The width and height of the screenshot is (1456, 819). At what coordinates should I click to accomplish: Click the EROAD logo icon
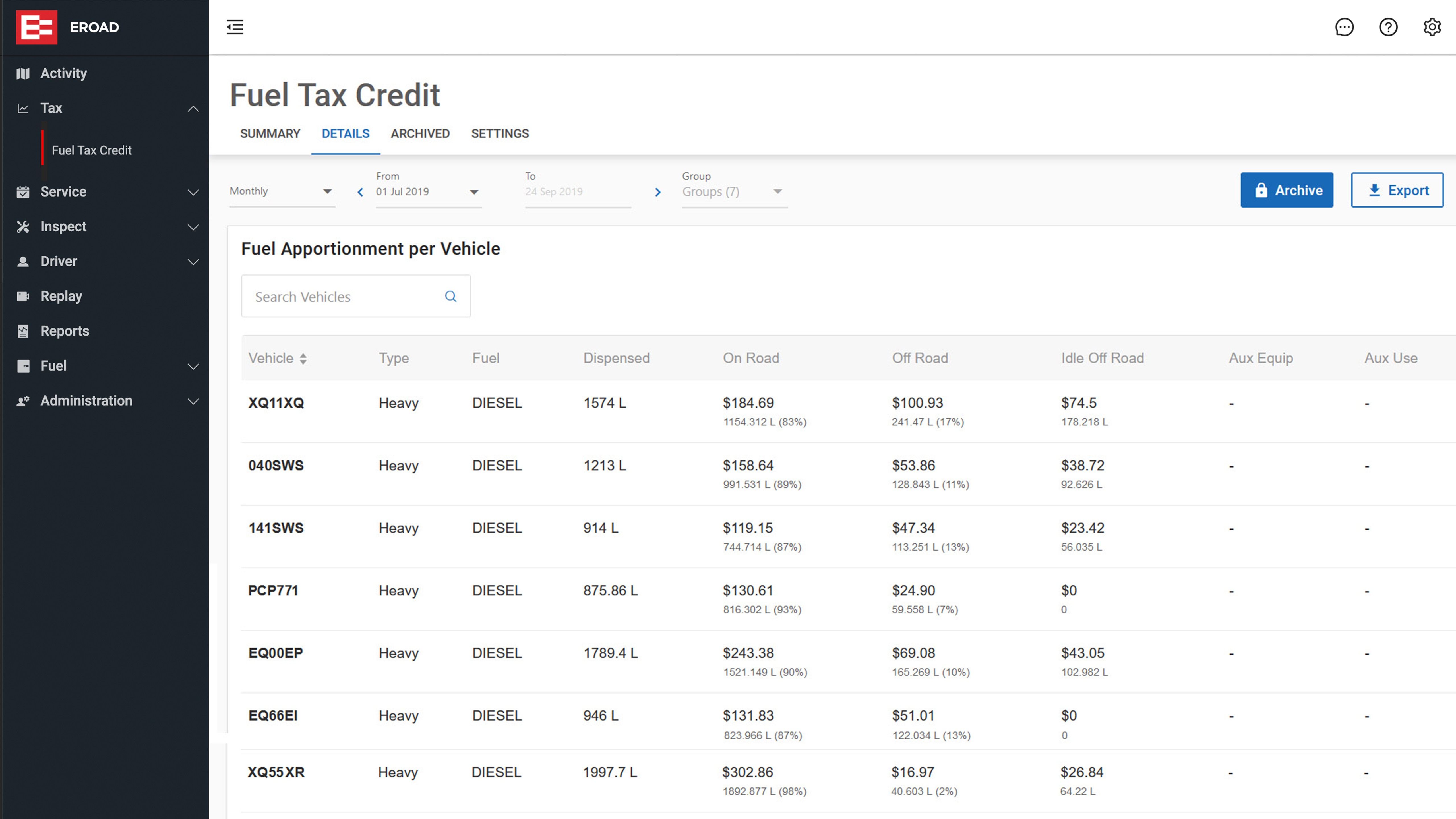point(37,27)
